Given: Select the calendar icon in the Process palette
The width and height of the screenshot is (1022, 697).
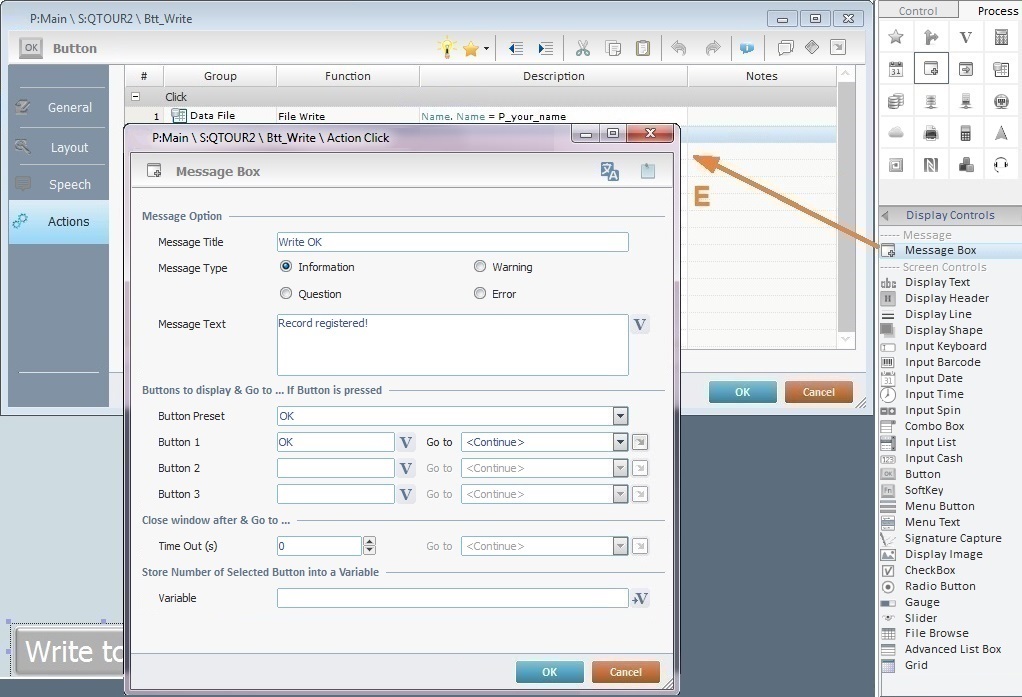Looking at the screenshot, I should click(x=896, y=70).
